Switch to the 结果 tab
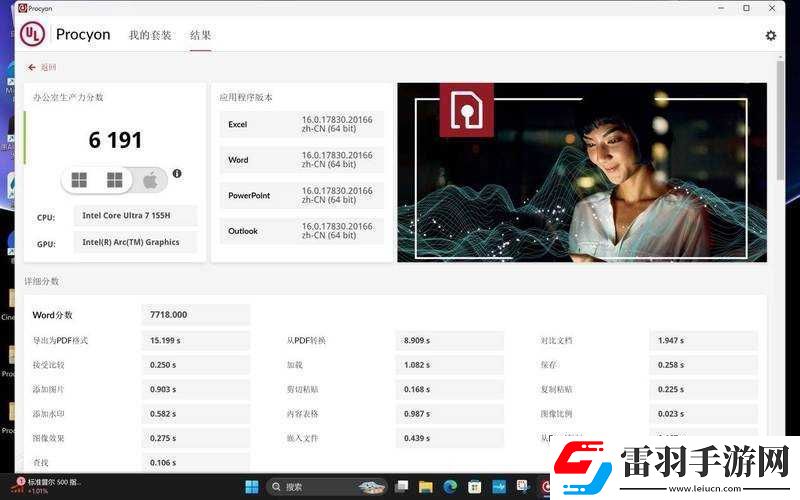 (200, 35)
